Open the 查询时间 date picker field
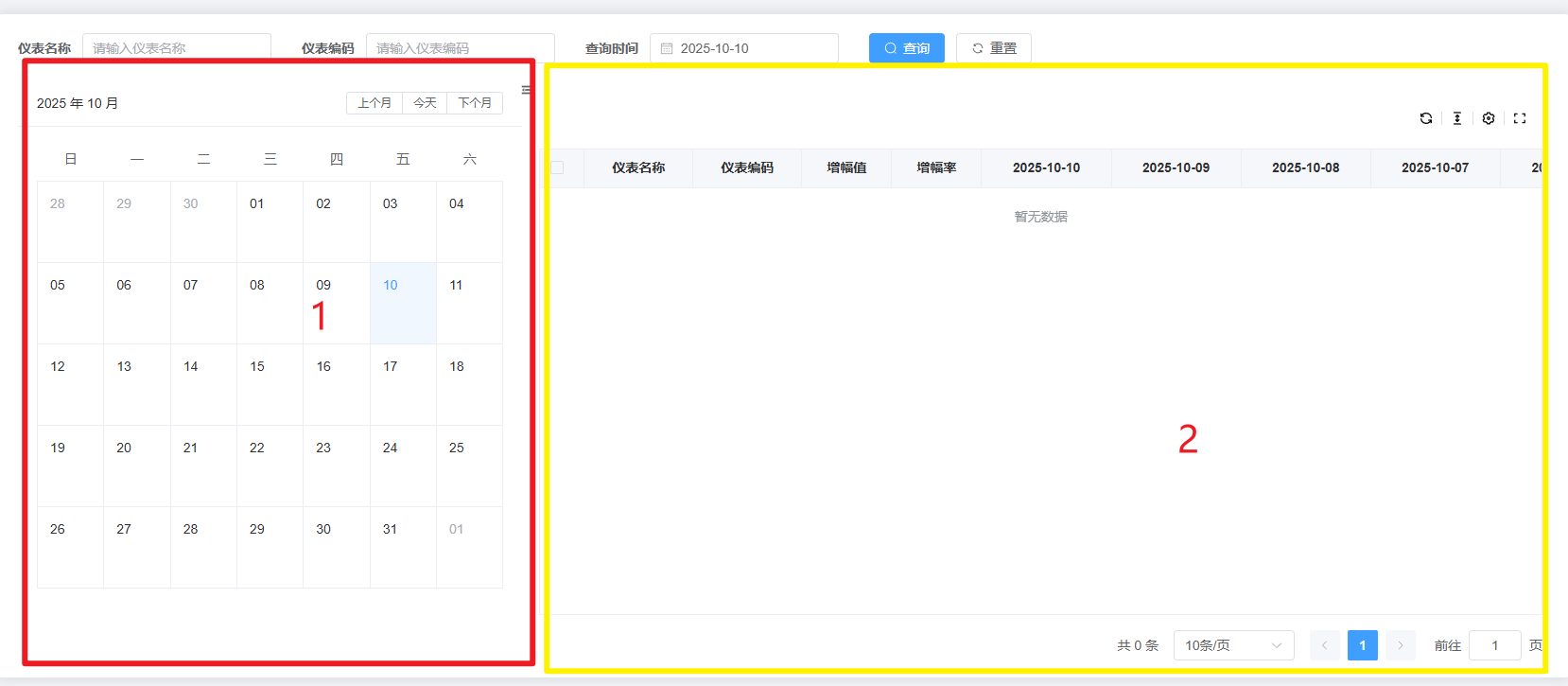The width and height of the screenshot is (1568, 686). coord(744,48)
